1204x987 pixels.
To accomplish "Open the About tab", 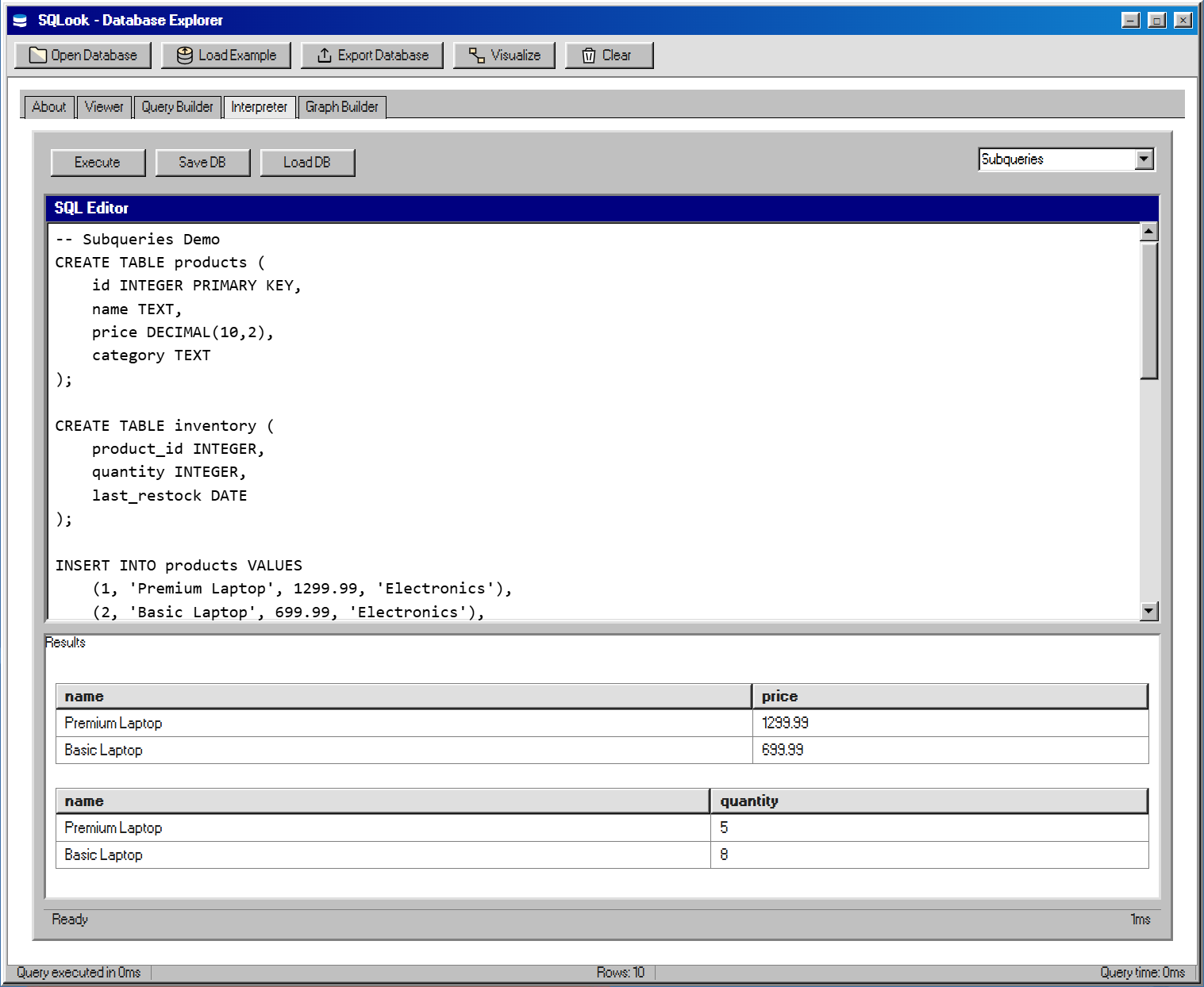I will [48, 106].
